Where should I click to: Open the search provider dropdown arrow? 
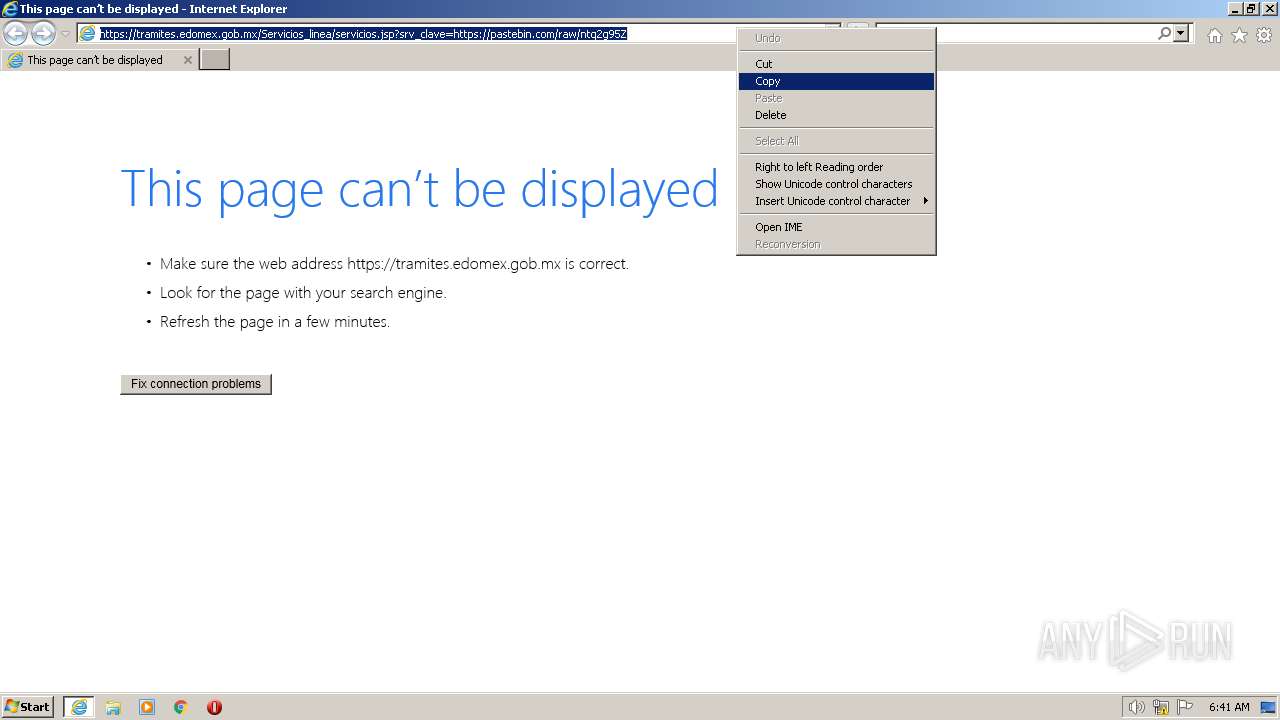[1181, 34]
